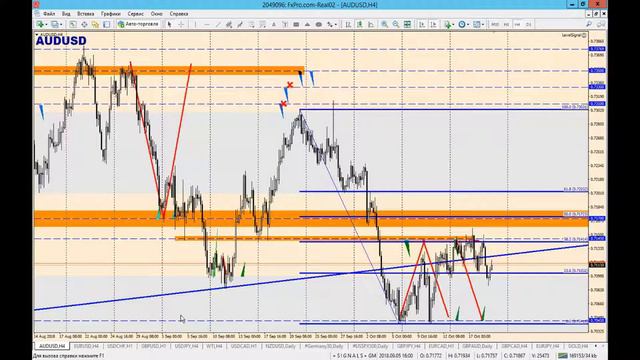Open the Profiles icon in toolbar
The height and width of the screenshot is (360, 640).
(x=55, y=24)
